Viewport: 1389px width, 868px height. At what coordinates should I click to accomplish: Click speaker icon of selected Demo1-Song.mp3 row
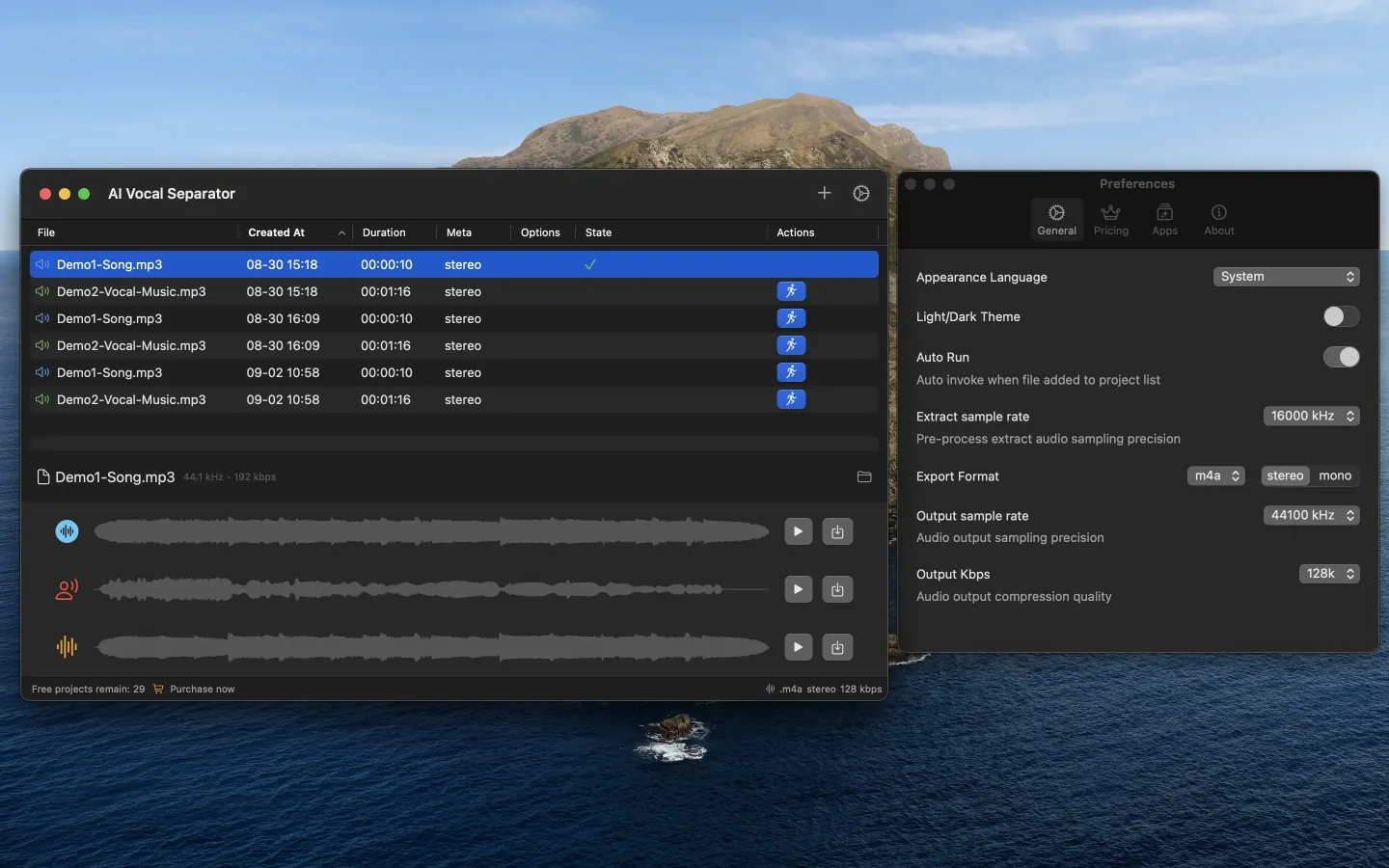[42, 264]
